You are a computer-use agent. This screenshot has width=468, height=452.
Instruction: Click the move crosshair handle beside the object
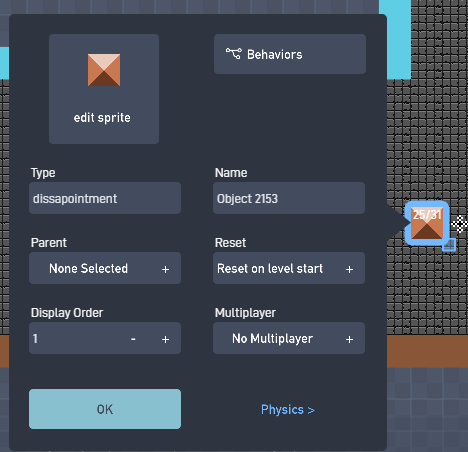460,224
